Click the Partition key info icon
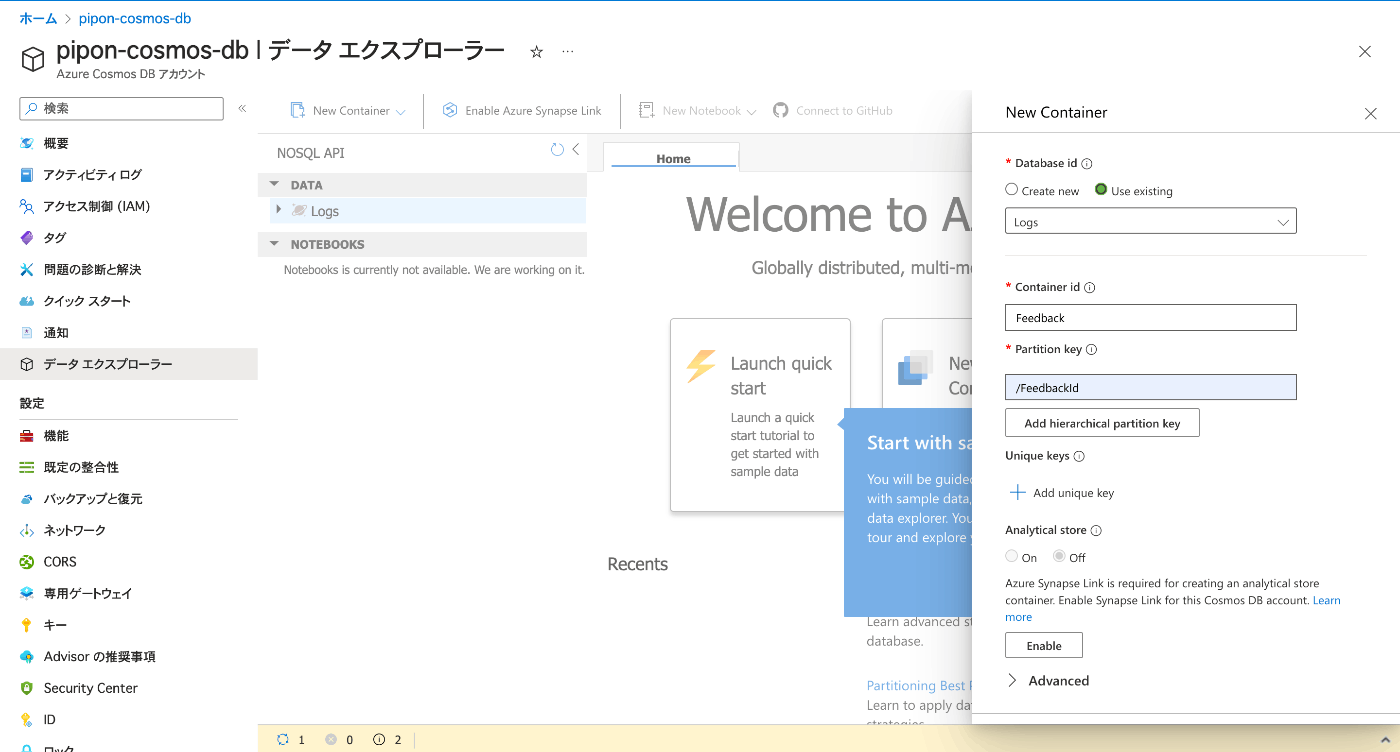The width and height of the screenshot is (1400, 752). [1092, 350]
